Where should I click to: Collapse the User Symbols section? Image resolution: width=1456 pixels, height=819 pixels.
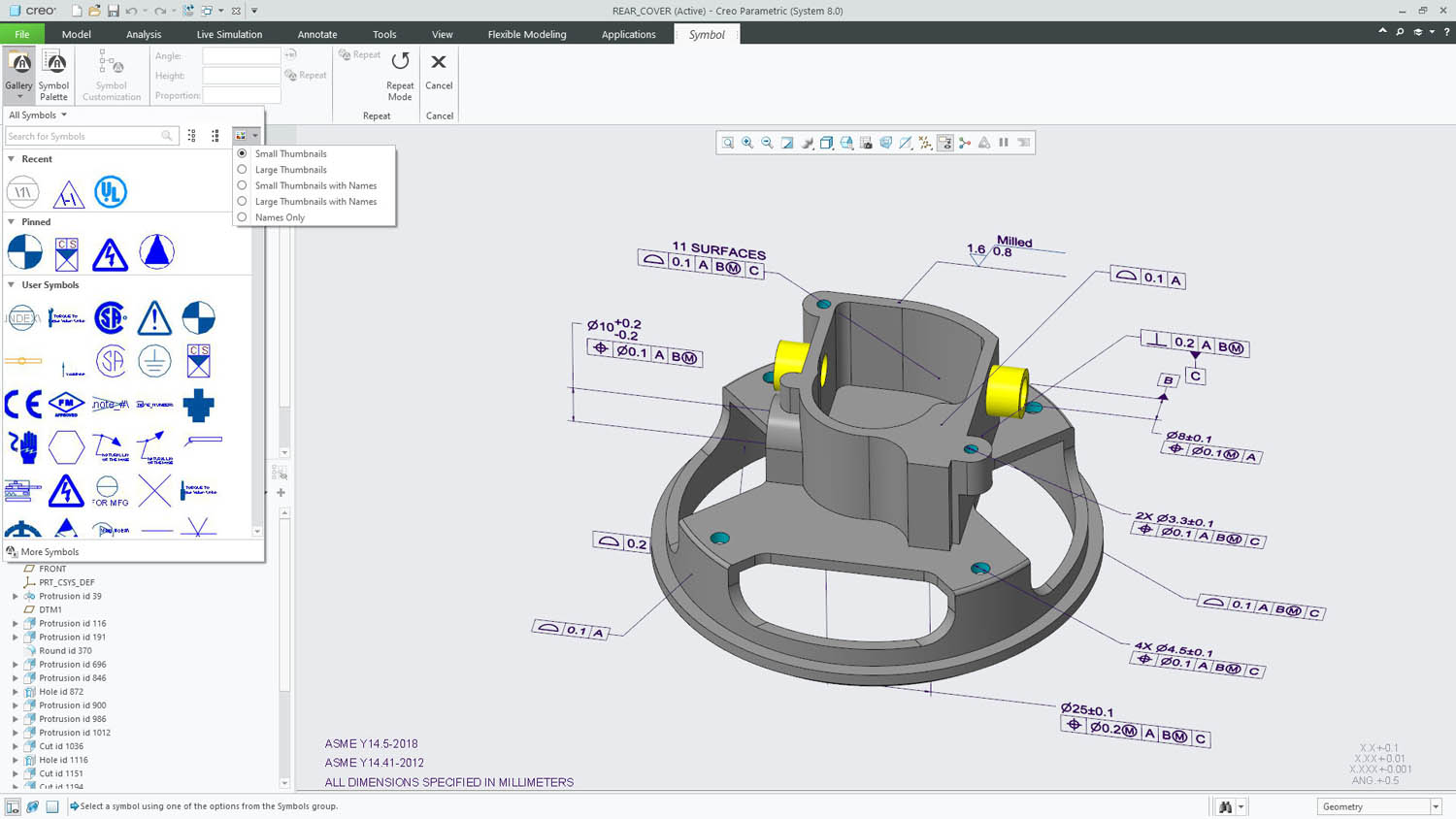tap(12, 285)
